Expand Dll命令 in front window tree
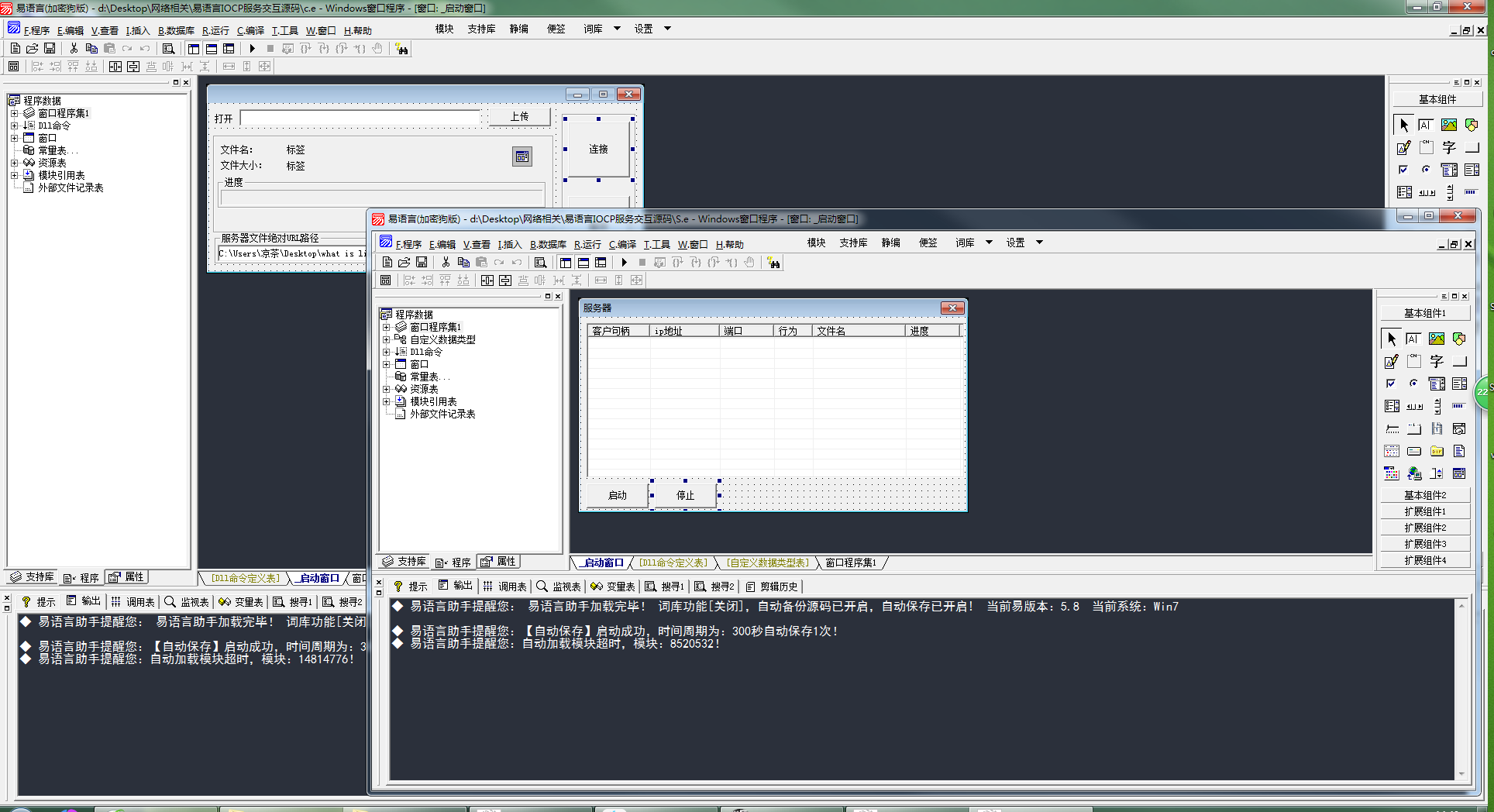The height and width of the screenshot is (812, 1494). coord(387,352)
